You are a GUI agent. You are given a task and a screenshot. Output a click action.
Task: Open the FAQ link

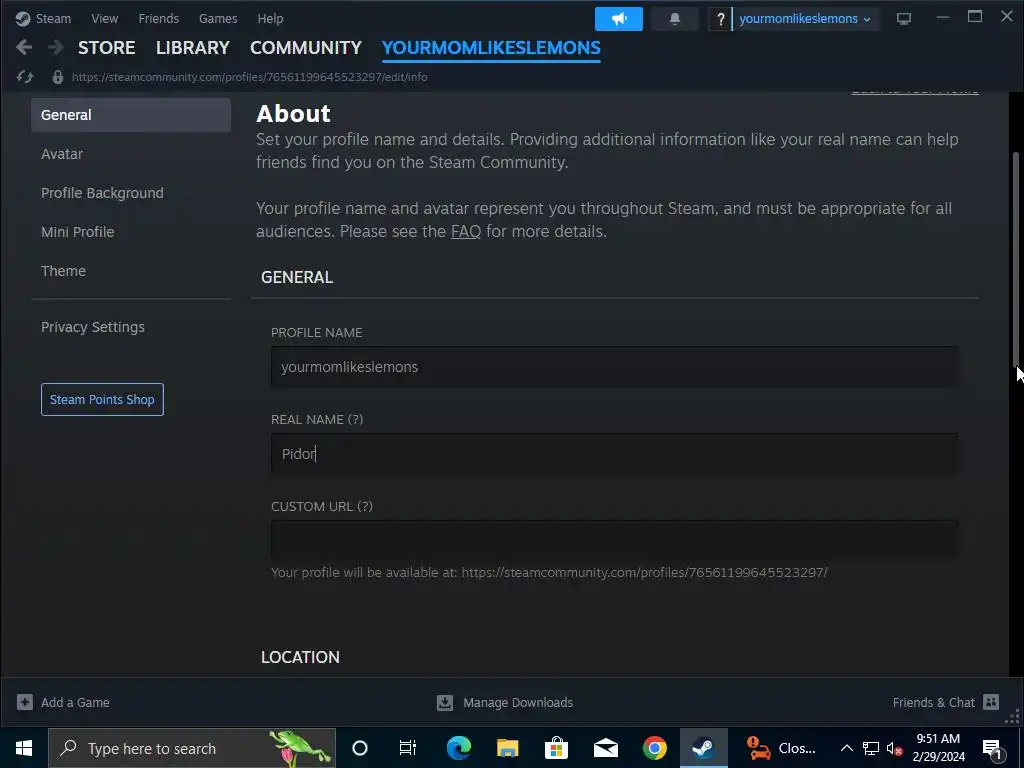tap(466, 231)
